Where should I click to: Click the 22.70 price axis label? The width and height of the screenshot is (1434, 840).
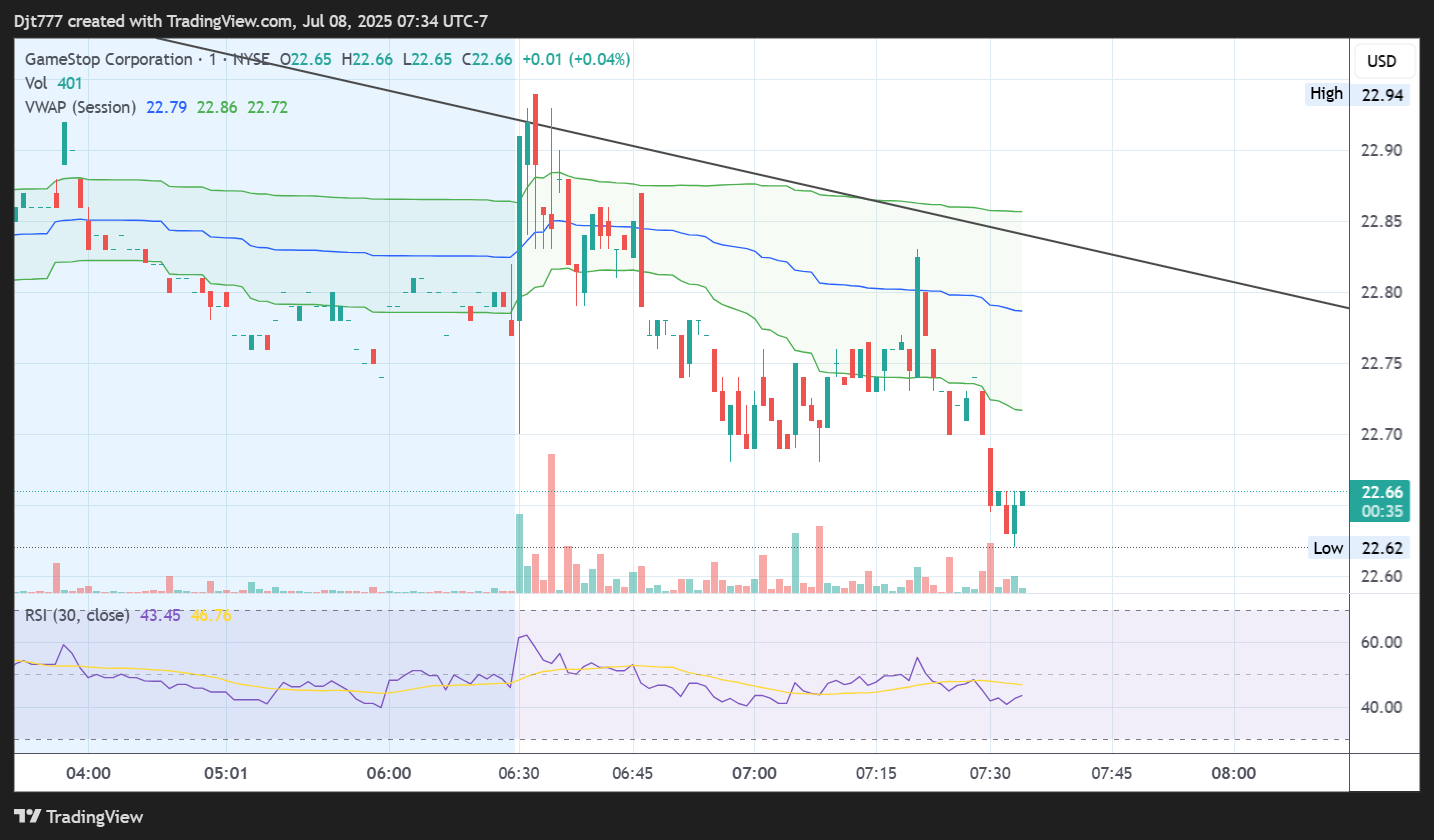pyautogui.click(x=1381, y=435)
